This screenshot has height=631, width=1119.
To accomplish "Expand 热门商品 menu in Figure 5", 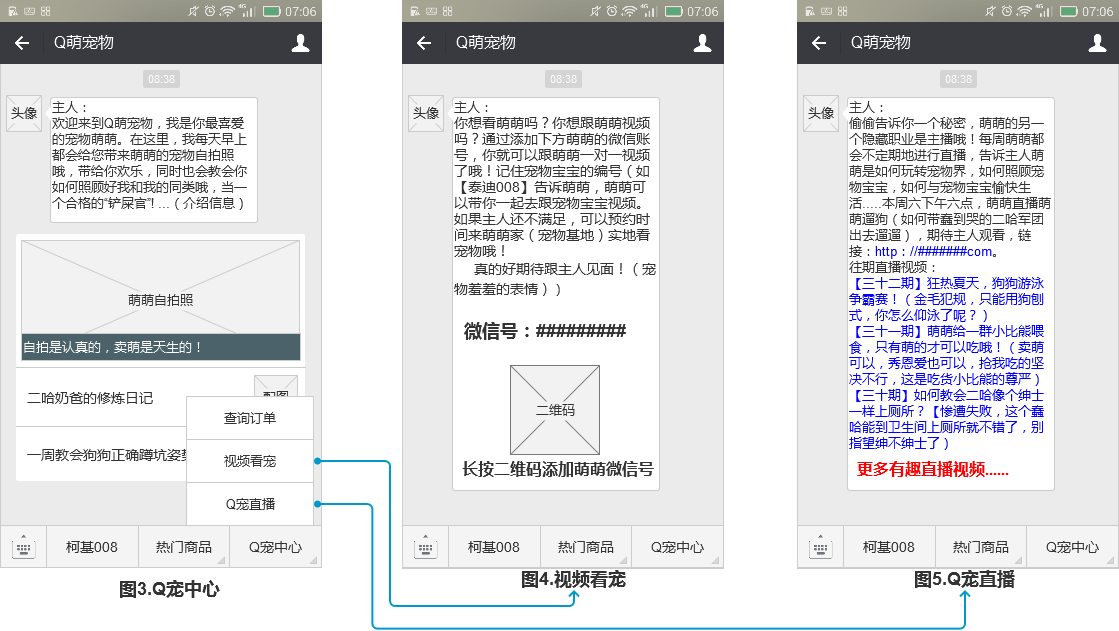I will point(981,547).
